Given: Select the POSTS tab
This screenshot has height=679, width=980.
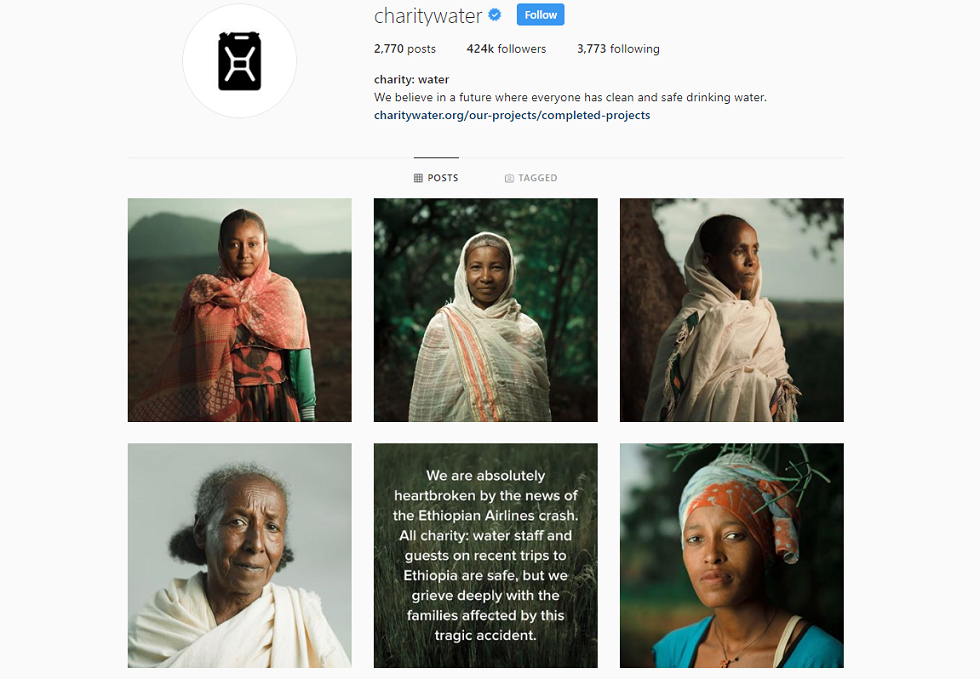Looking at the screenshot, I should pos(436,178).
